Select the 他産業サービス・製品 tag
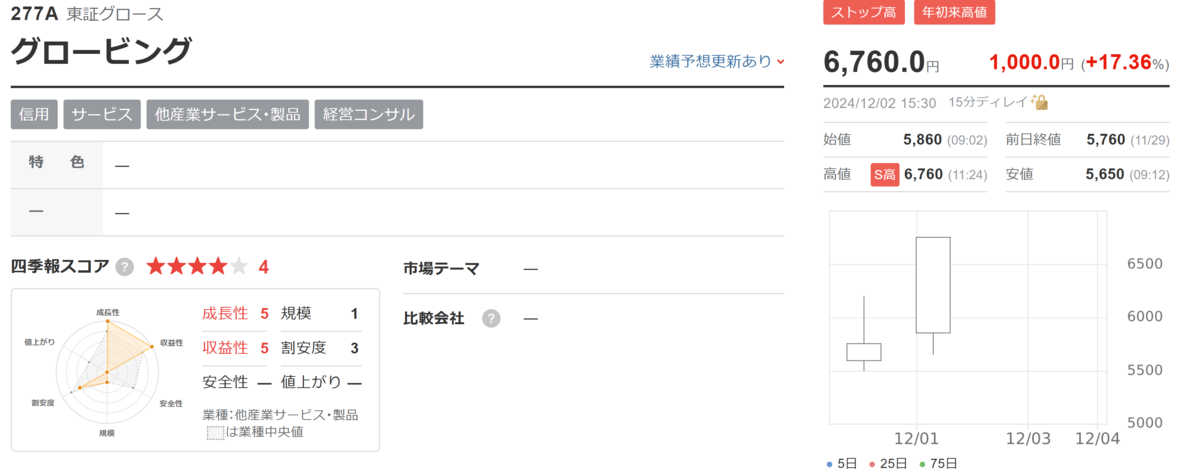1200x473 pixels. click(227, 114)
